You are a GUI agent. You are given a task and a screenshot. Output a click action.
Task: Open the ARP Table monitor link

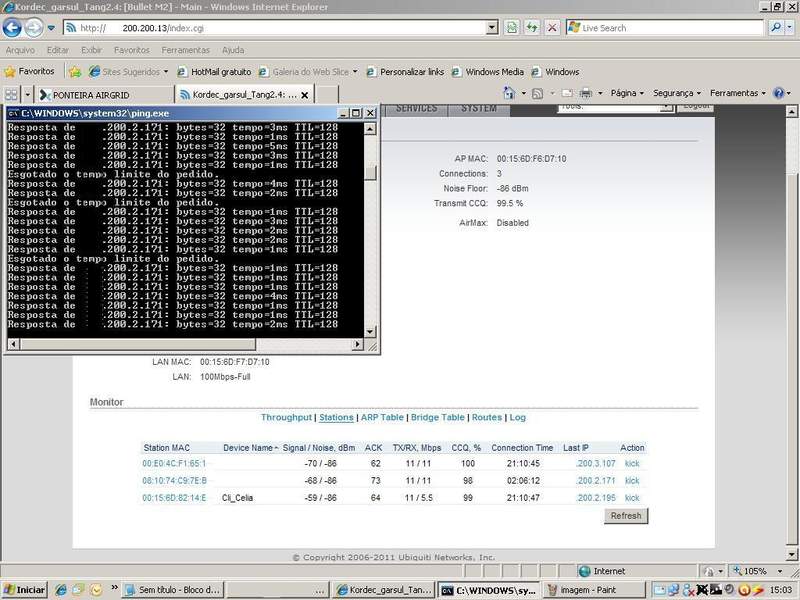click(x=382, y=417)
